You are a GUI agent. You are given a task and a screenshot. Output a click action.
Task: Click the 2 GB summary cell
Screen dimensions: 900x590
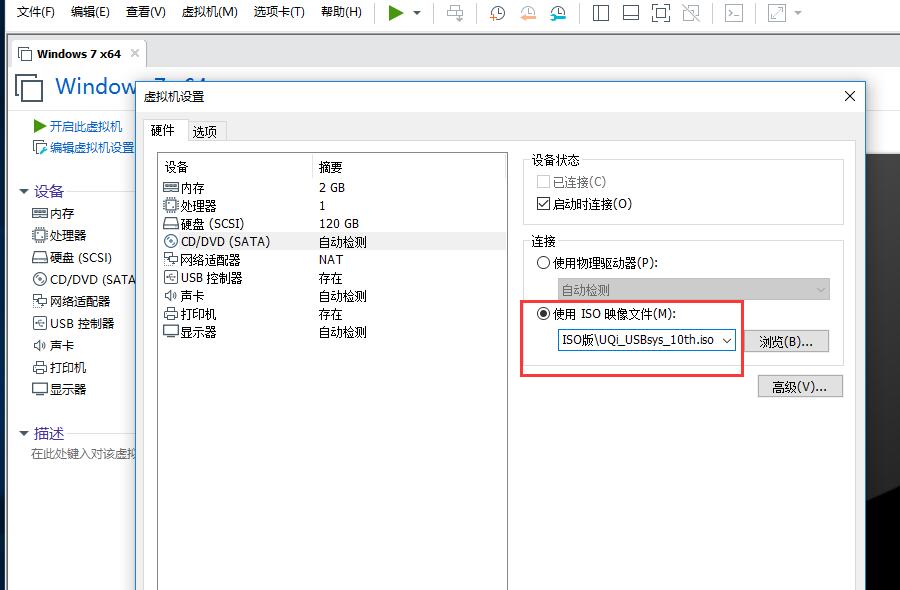[332, 188]
